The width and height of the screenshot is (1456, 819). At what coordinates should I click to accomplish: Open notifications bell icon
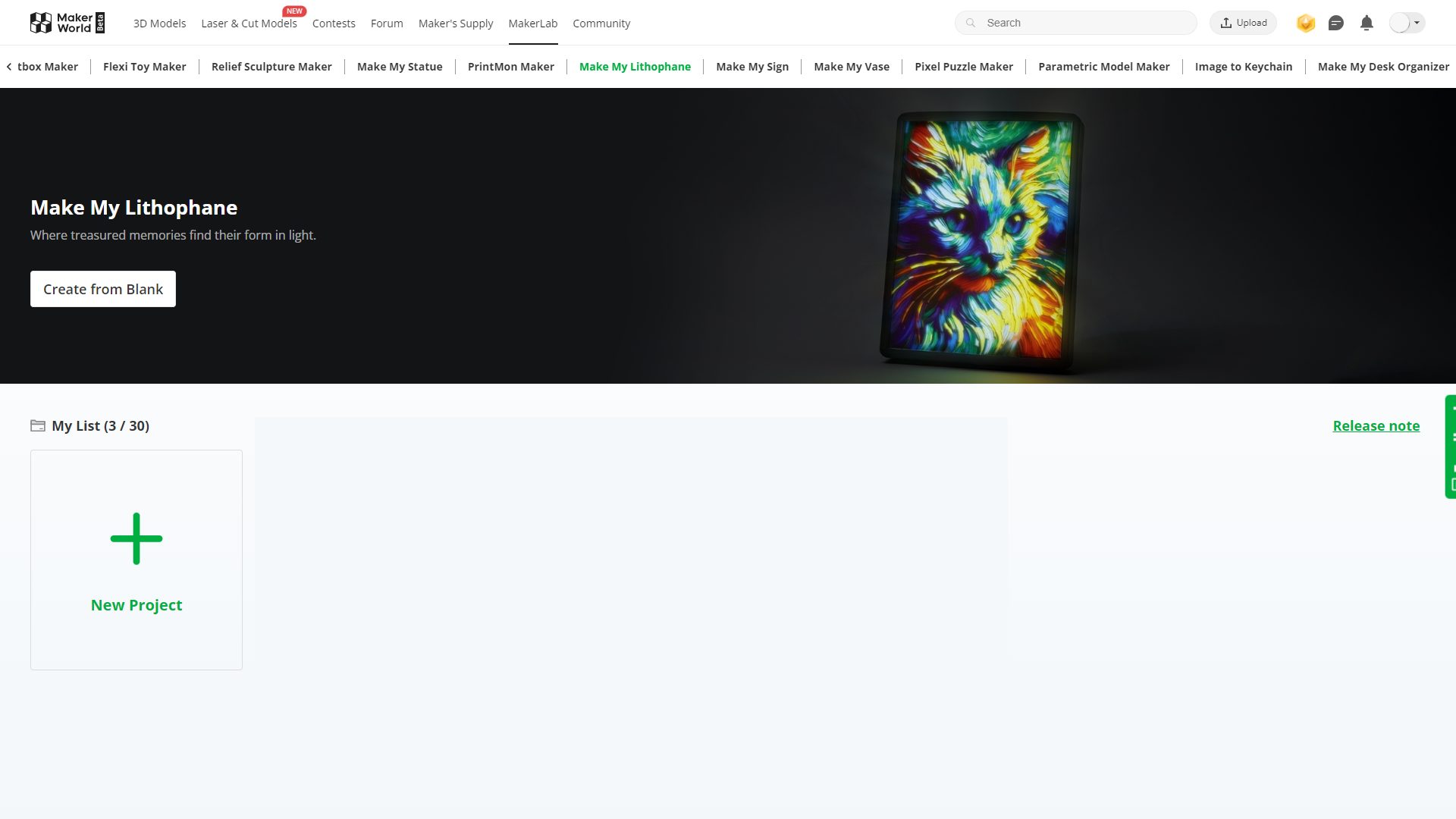[x=1367, y=23]
